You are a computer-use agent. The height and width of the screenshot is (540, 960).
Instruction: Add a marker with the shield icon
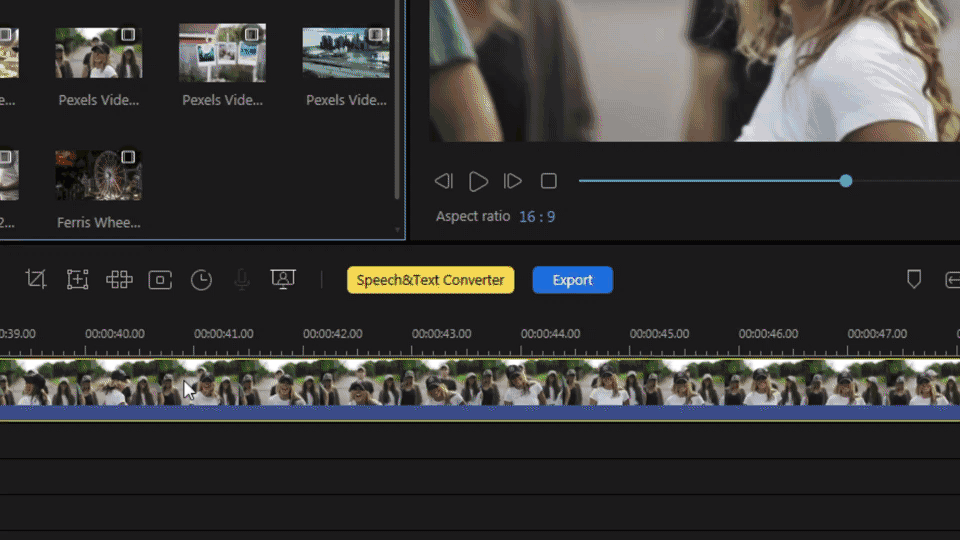click(913, 280)
